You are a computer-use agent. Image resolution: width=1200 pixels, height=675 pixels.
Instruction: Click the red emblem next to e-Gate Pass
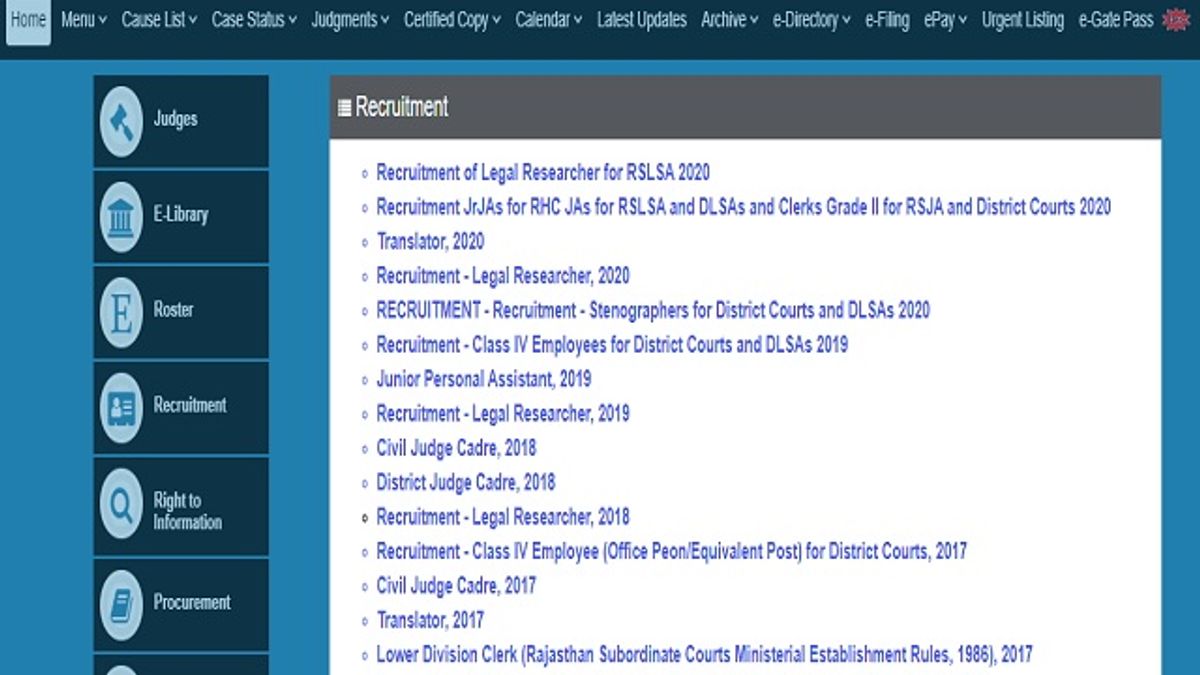(x=1177, y=20)
